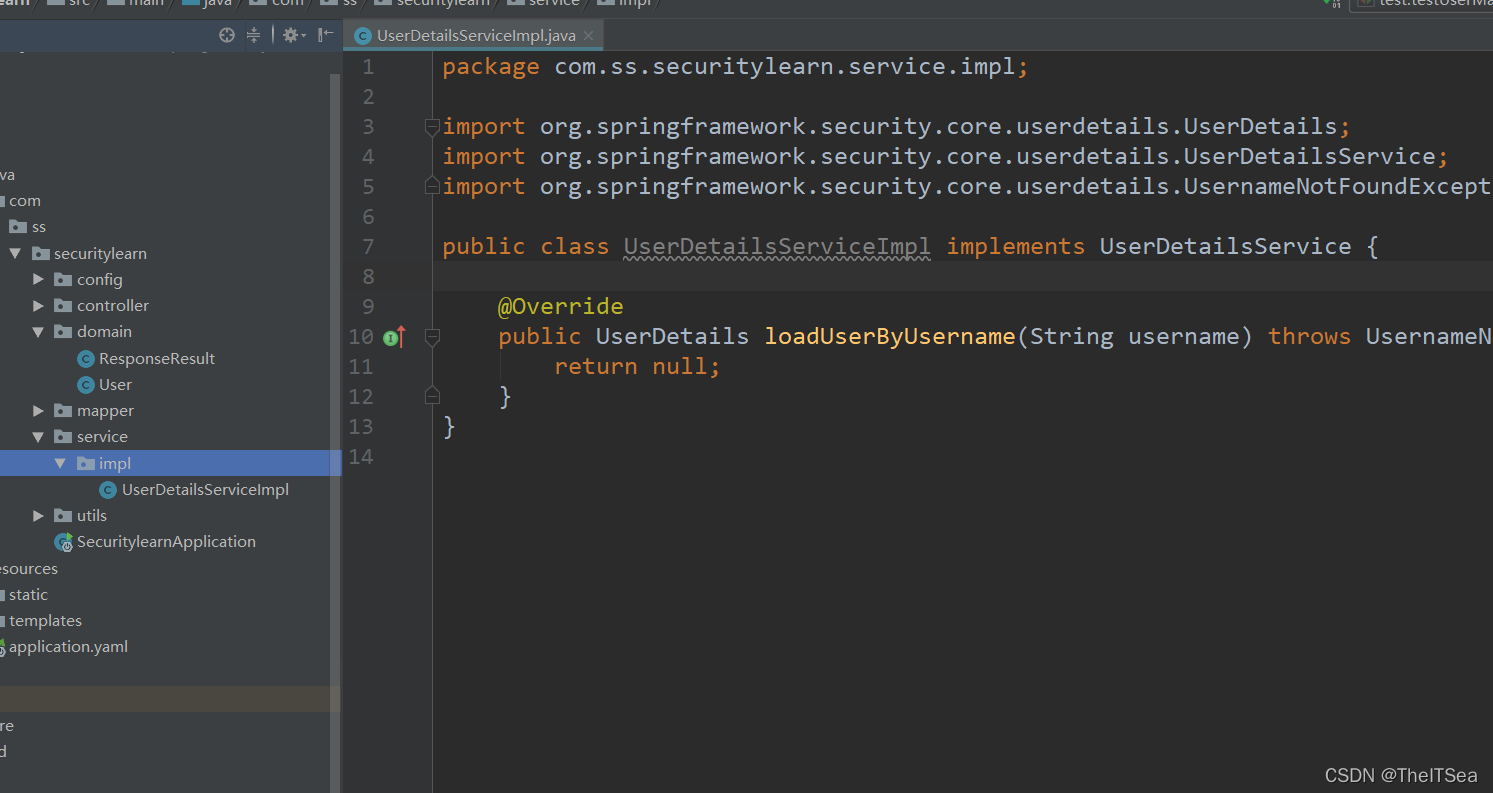Click the securitylearn package folder icon
This screenshot has width=1493, height=793.
[40, 254]
